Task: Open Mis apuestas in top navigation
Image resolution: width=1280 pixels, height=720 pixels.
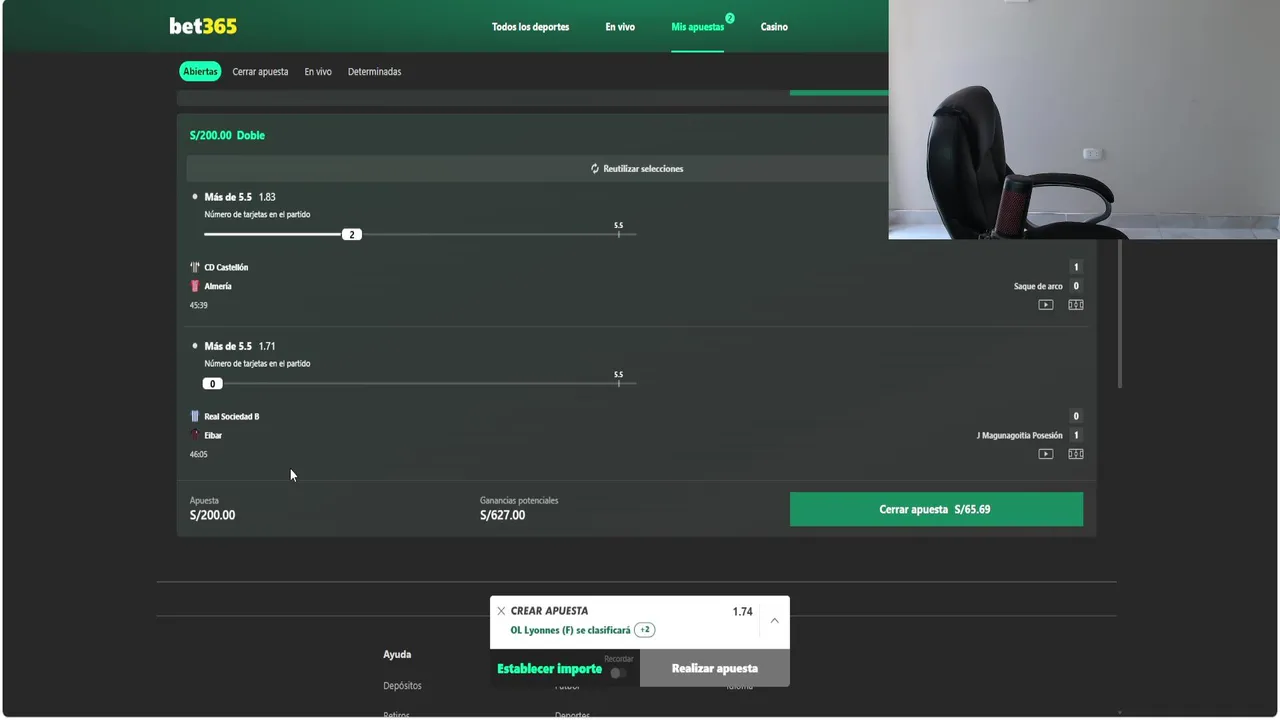Action: click(x=698, y=27)
